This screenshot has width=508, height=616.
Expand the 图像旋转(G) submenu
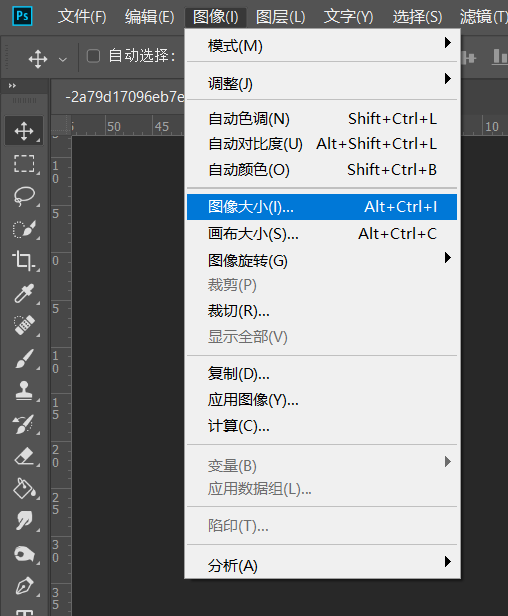(322, 260)
